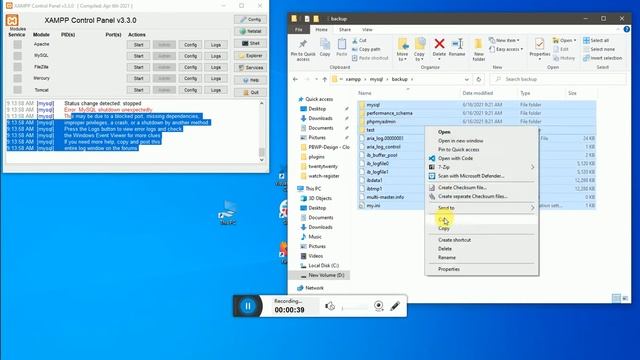Open the XAMPP Shell

coord(250,43)
